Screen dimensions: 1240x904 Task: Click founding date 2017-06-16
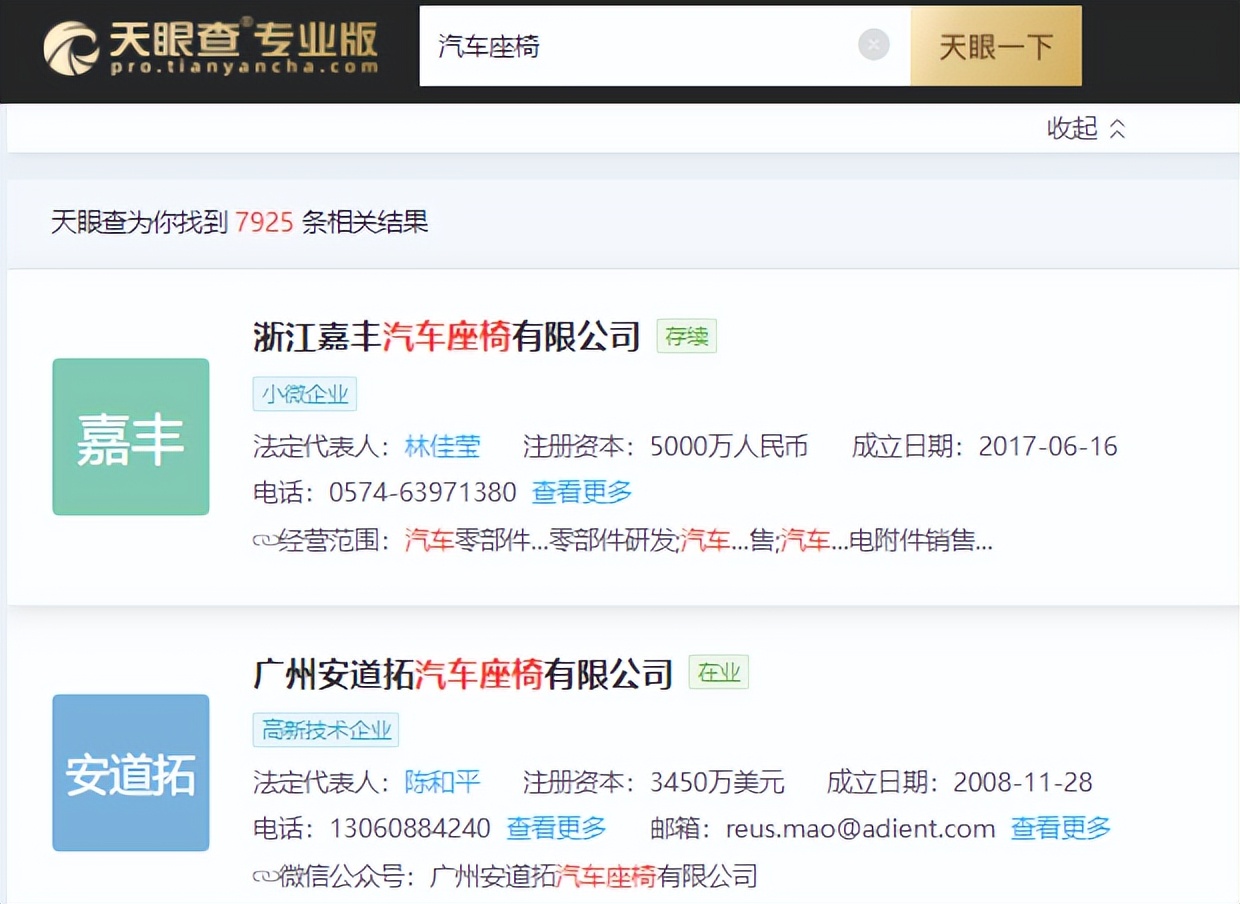[1048, 446]
